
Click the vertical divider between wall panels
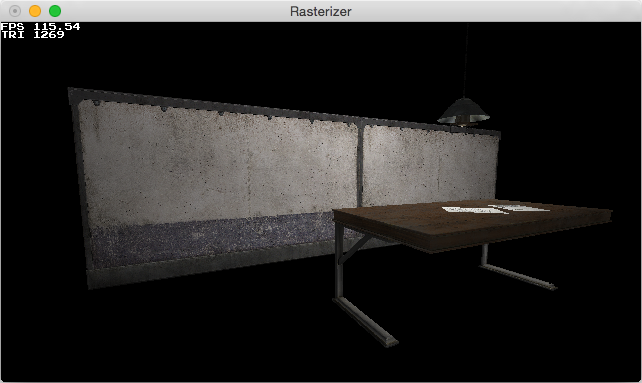(360, 163)
